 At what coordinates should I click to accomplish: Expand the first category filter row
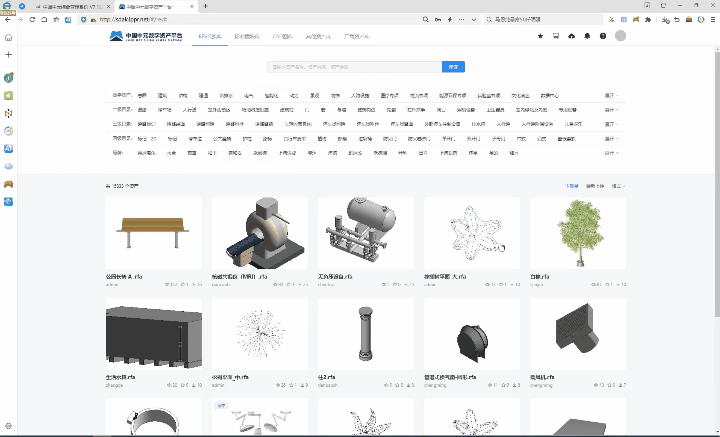610,96
